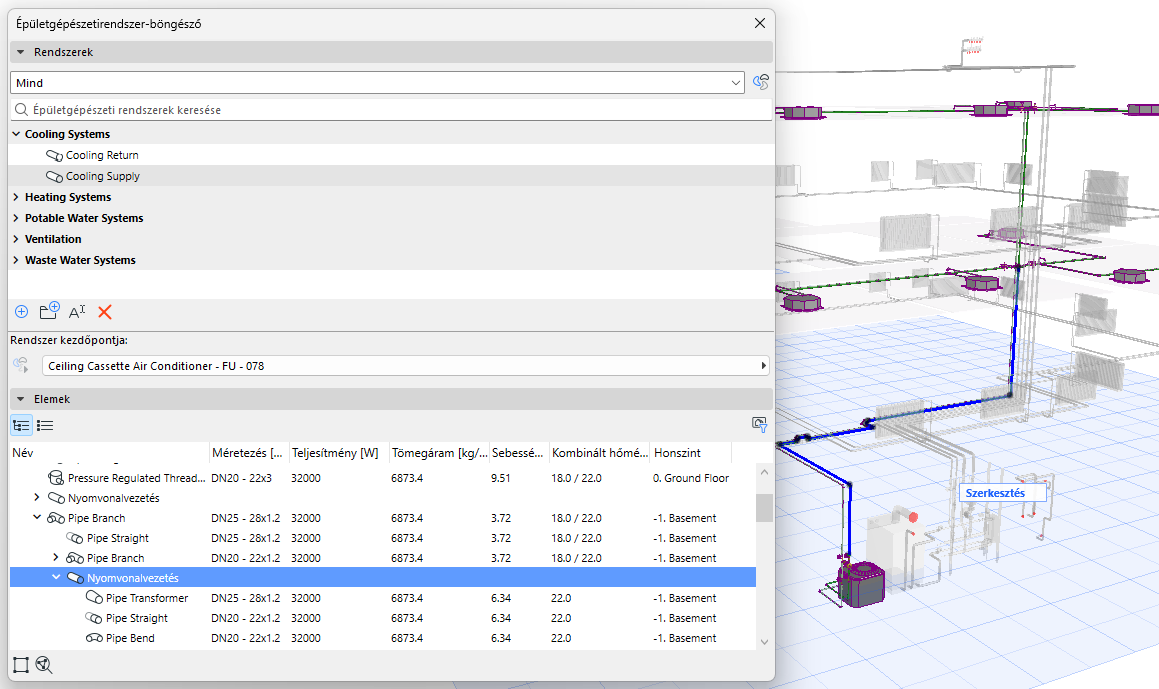Image resolution: width=1159 pixels, height=689 pixels.
Task: Collapse the highlighted Nyomvonalvezetés row
Action: click(x=56, y=577)
